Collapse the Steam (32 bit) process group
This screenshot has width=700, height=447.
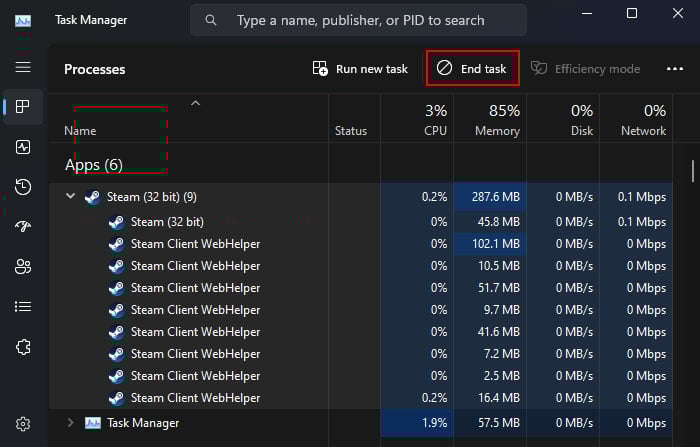pos(70,197)
